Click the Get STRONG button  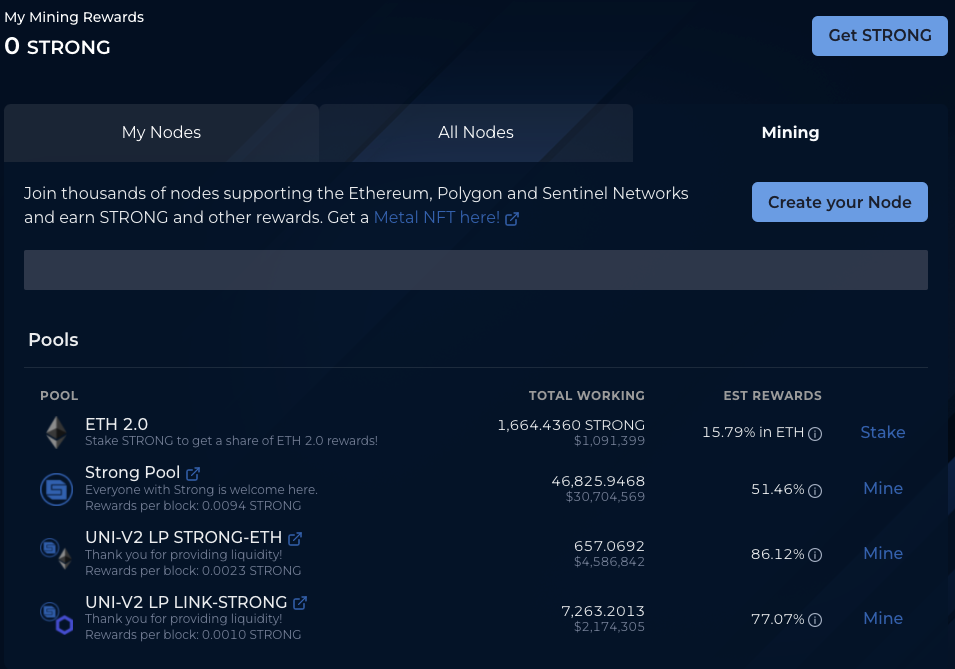click(x=879, y=36)
